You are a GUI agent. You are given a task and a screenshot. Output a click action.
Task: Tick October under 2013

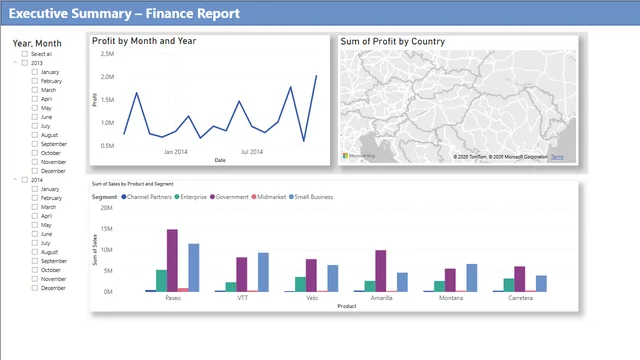[x=35, y=153]
